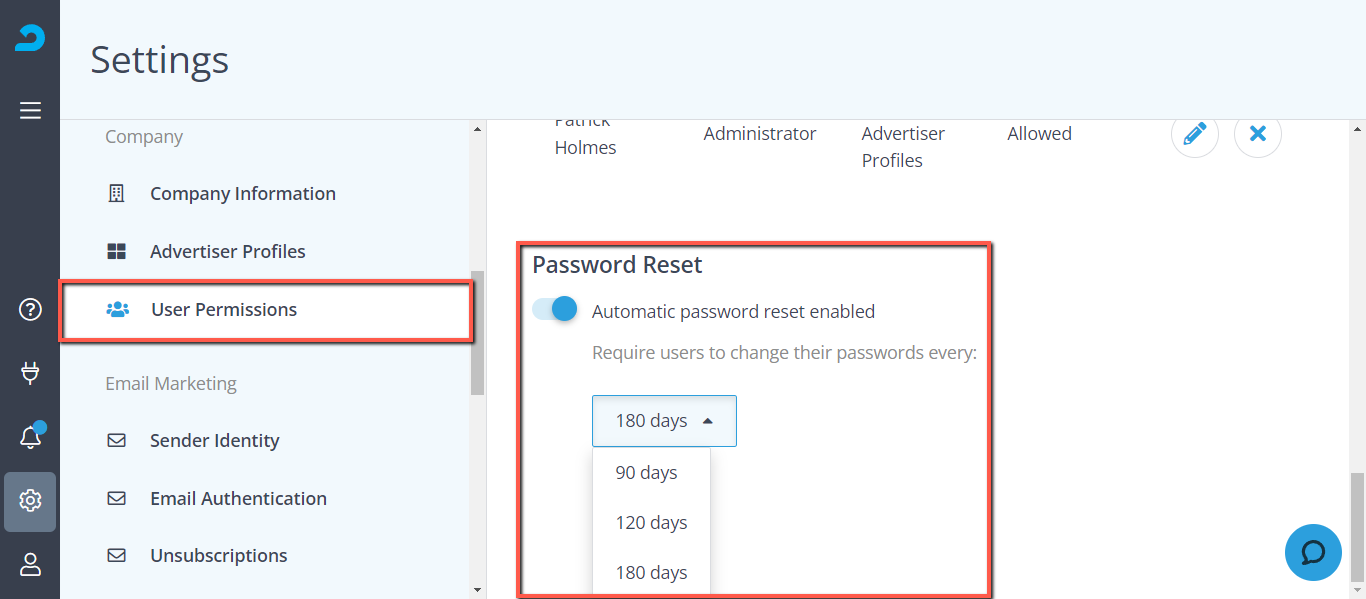Image resolution: width=1366 pixels, height=599 pixels.
Task: Remove Patrick Holmes with the X icon
Action: tap(1258, 134)
